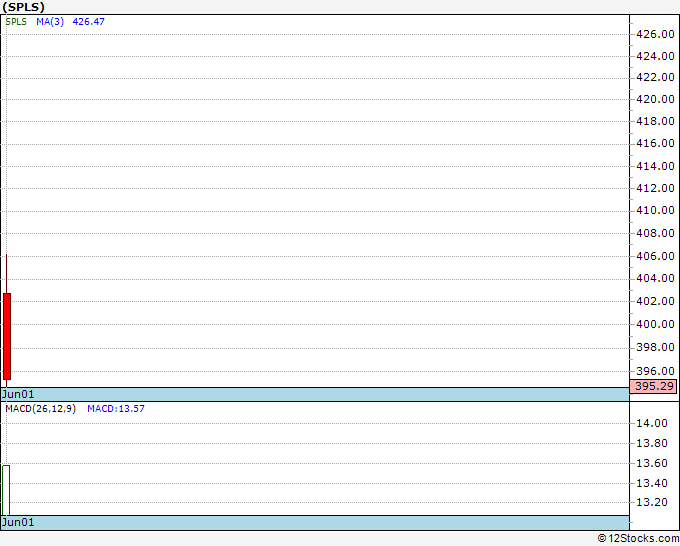Screen dimensions: 680x546
Task: Click the (SPLS) chart title
Action: click(x=24, y=7)
